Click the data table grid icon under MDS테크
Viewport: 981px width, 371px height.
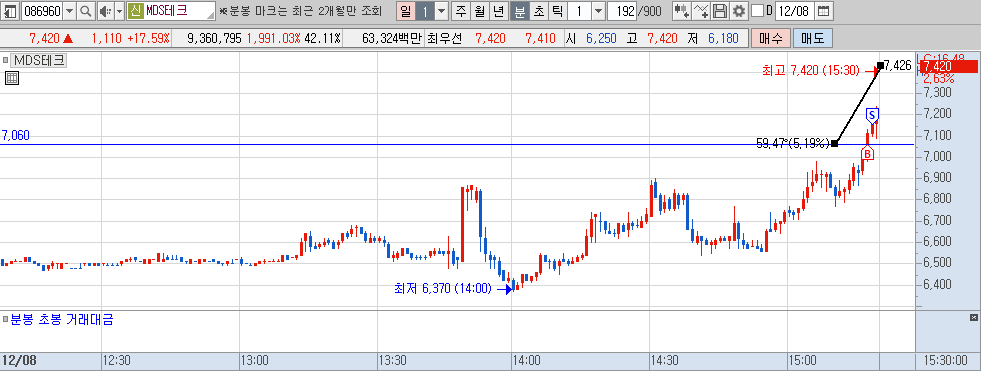click(x=12, y=78)
